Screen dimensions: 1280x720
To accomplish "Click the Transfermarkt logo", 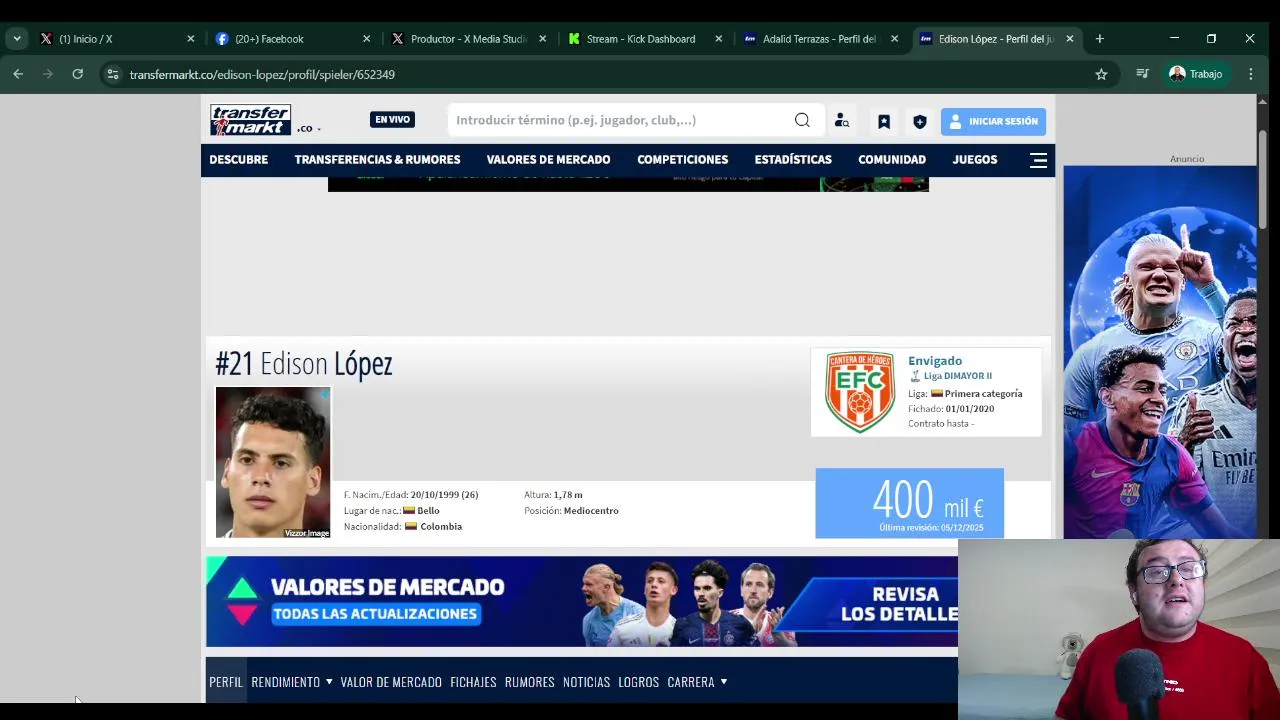I will 250,120.
